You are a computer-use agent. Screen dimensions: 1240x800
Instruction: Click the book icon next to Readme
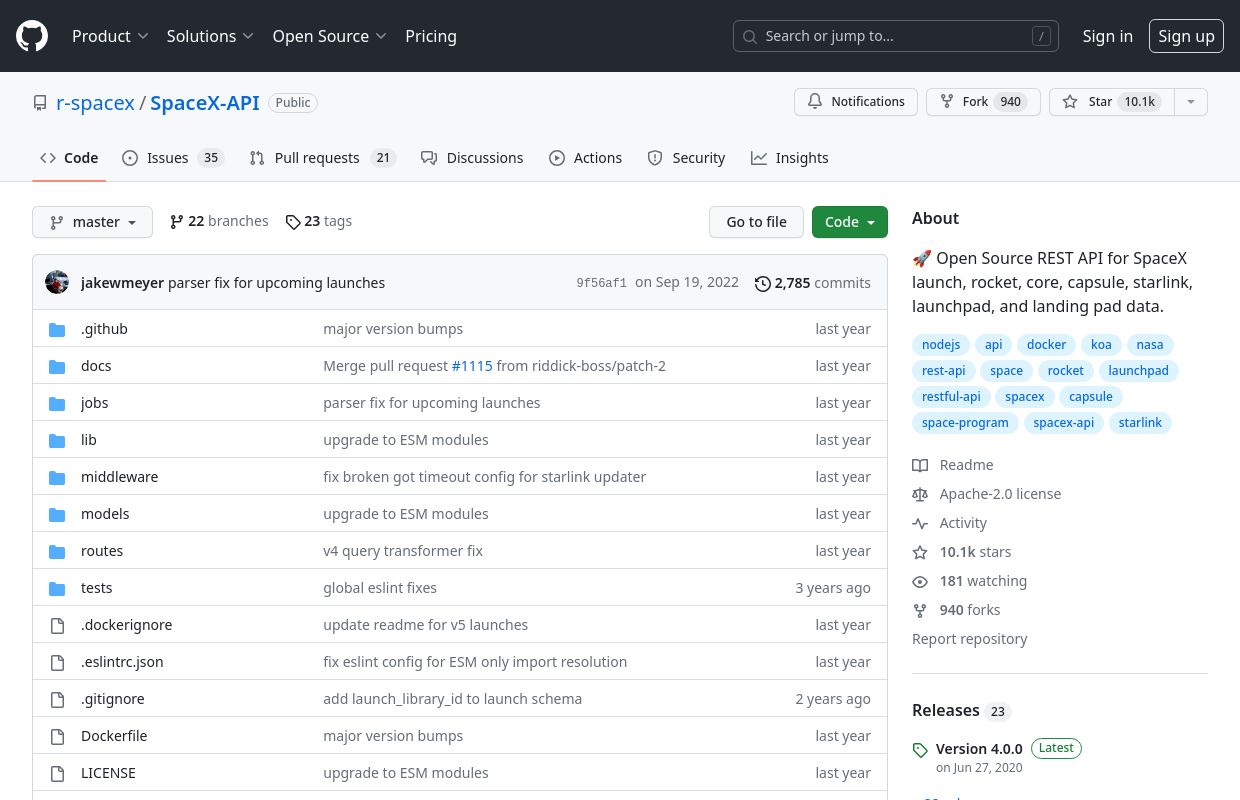point(920,465)
